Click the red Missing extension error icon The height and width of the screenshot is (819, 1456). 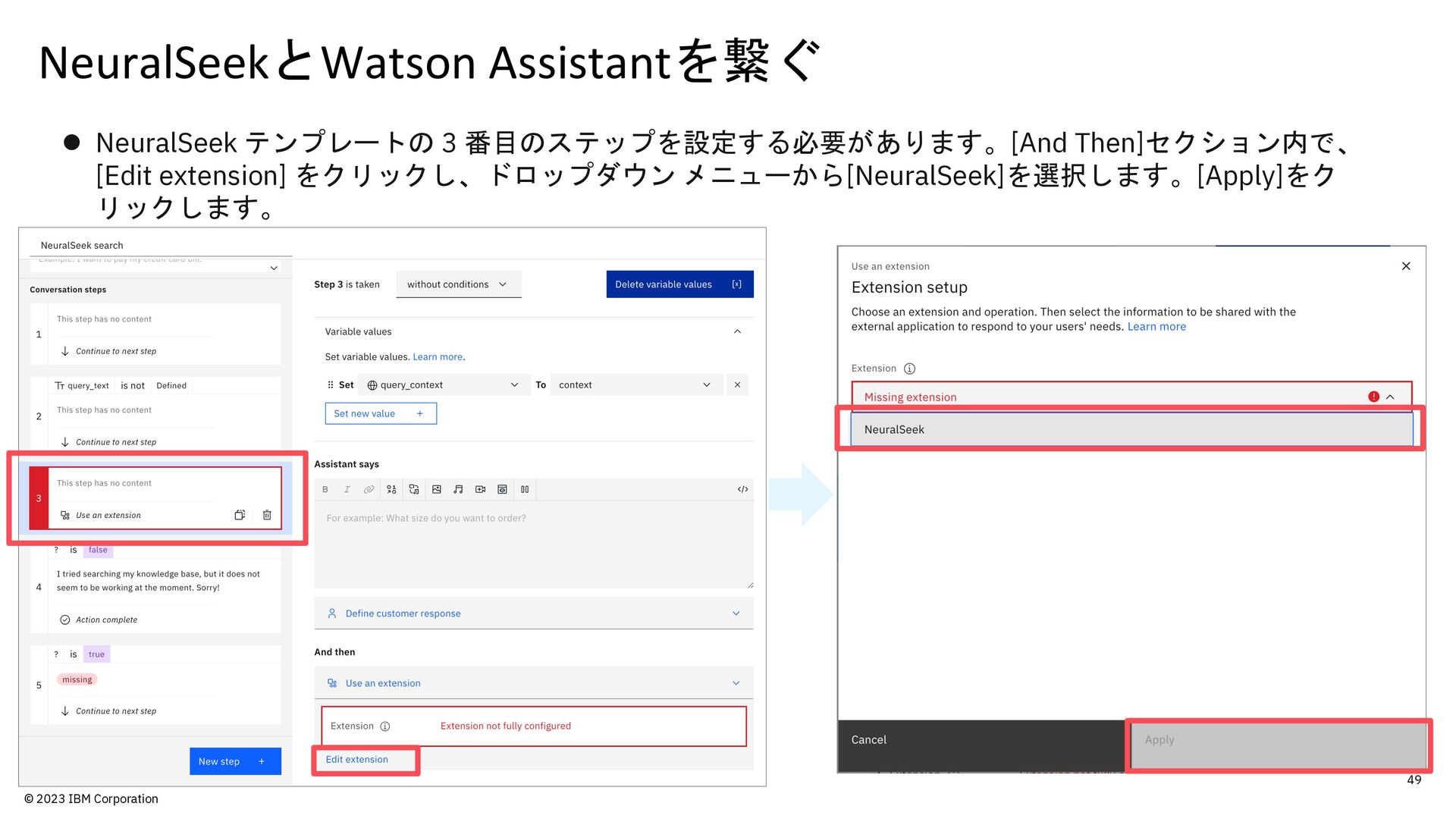tap(1373, 397)
